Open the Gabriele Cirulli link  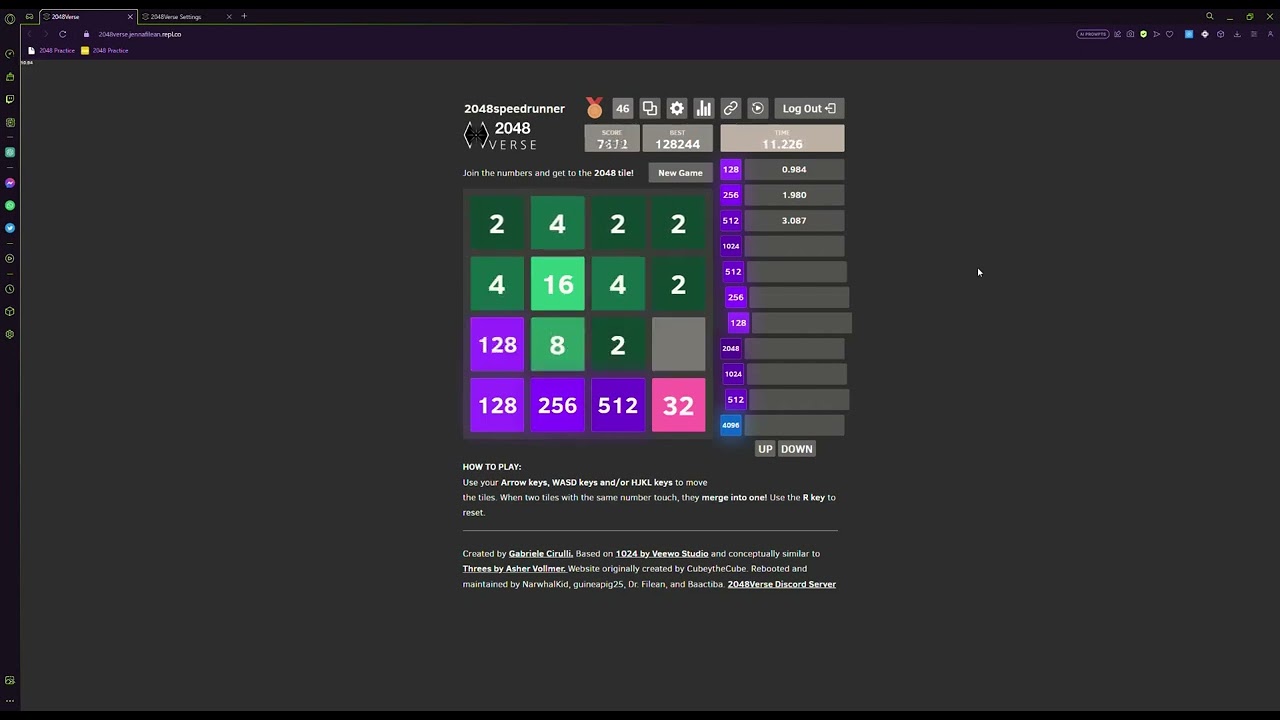(x=540, y=553)
